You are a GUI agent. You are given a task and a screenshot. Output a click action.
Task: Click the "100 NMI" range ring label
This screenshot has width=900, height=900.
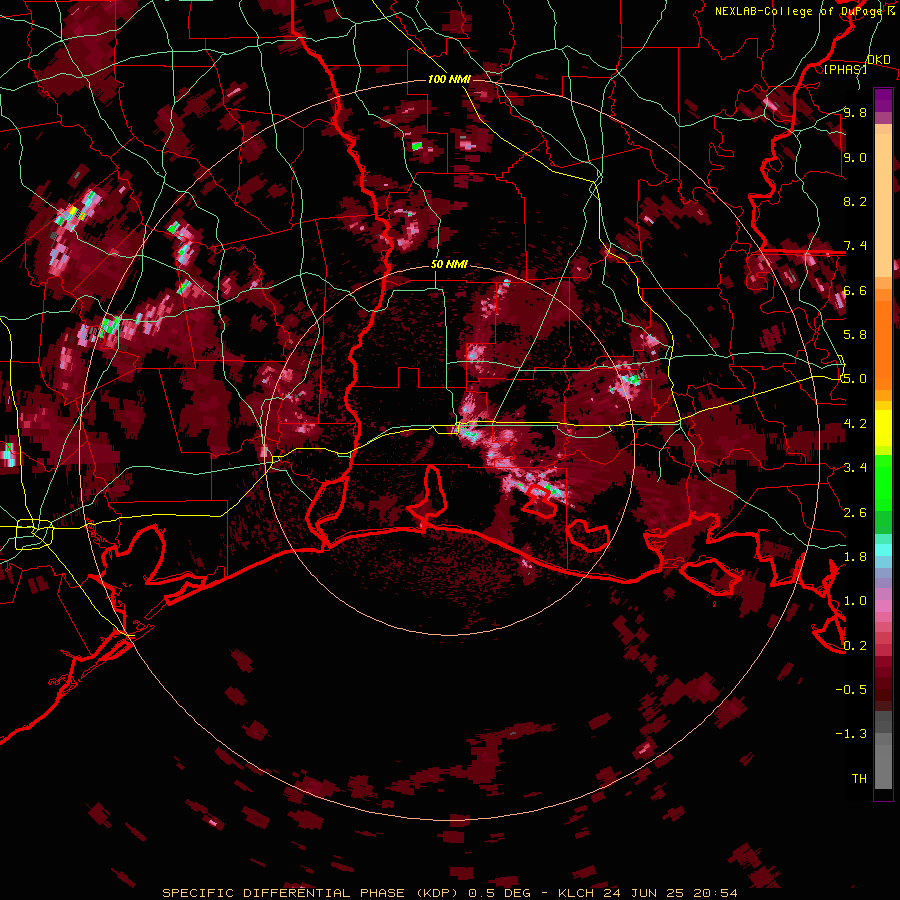click(x=449, y=79)
